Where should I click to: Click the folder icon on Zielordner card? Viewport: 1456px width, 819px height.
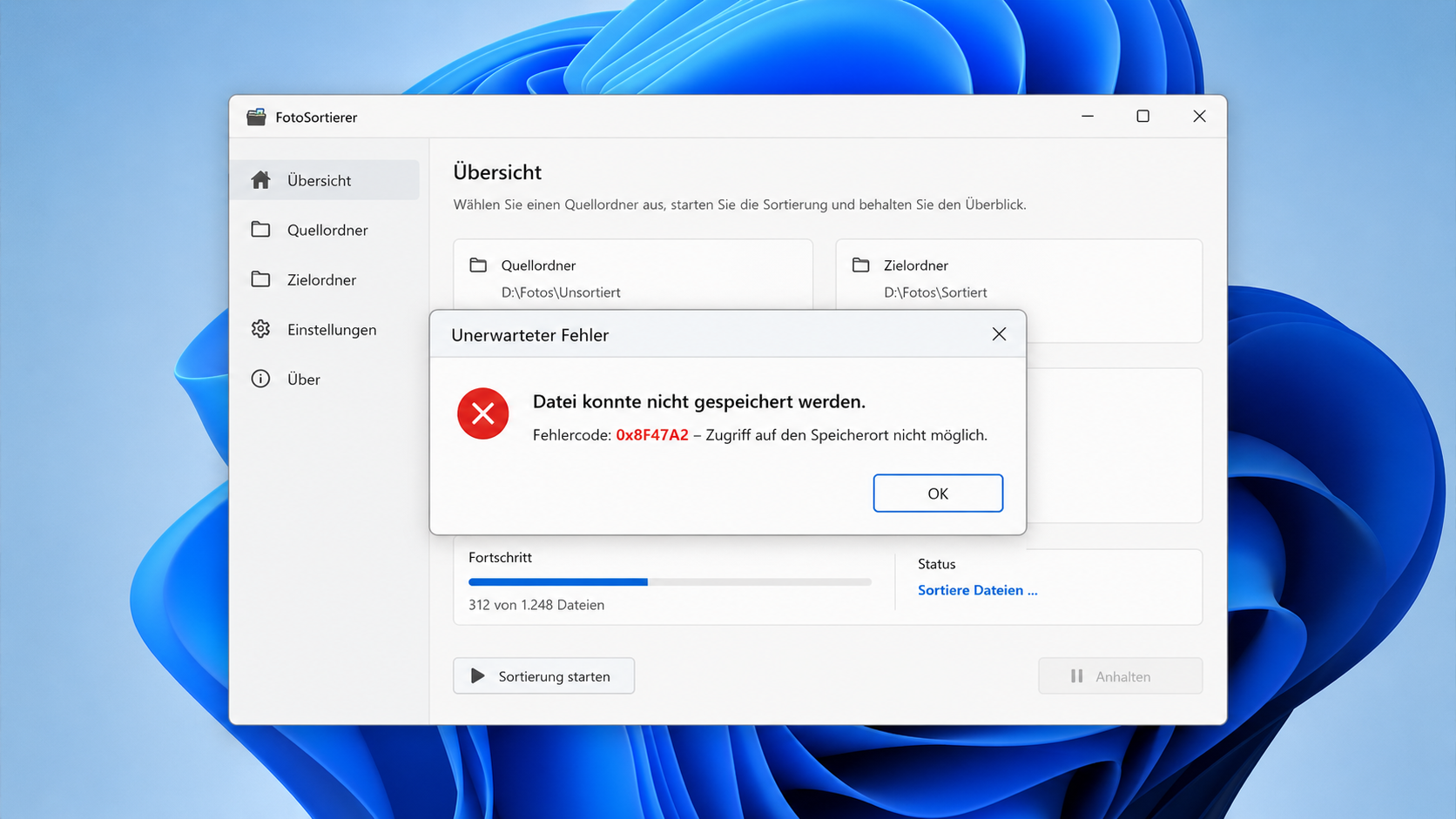[x=860, y=265]
